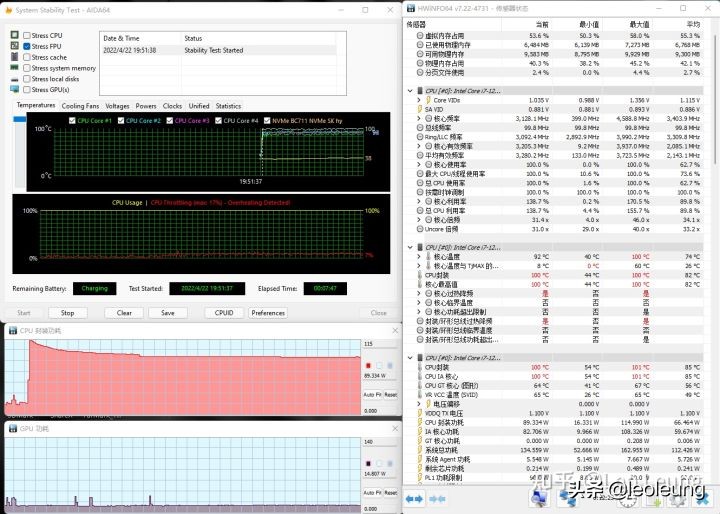The image size is (720, 514).
Task: Toggle the CPU Core #1 graph checkbox
Action: click(x=70, y=121)
